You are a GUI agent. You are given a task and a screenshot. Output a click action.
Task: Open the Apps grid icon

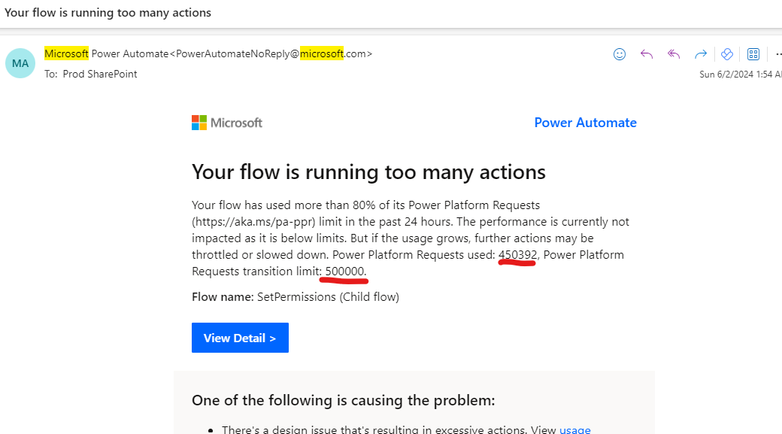click(x=753, y=54)
